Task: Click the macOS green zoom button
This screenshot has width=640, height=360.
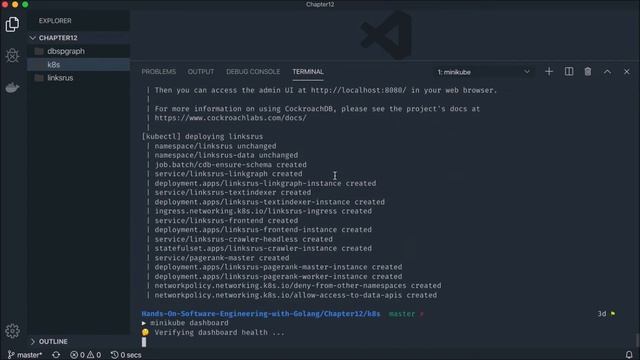Action: tap(25, 4)
